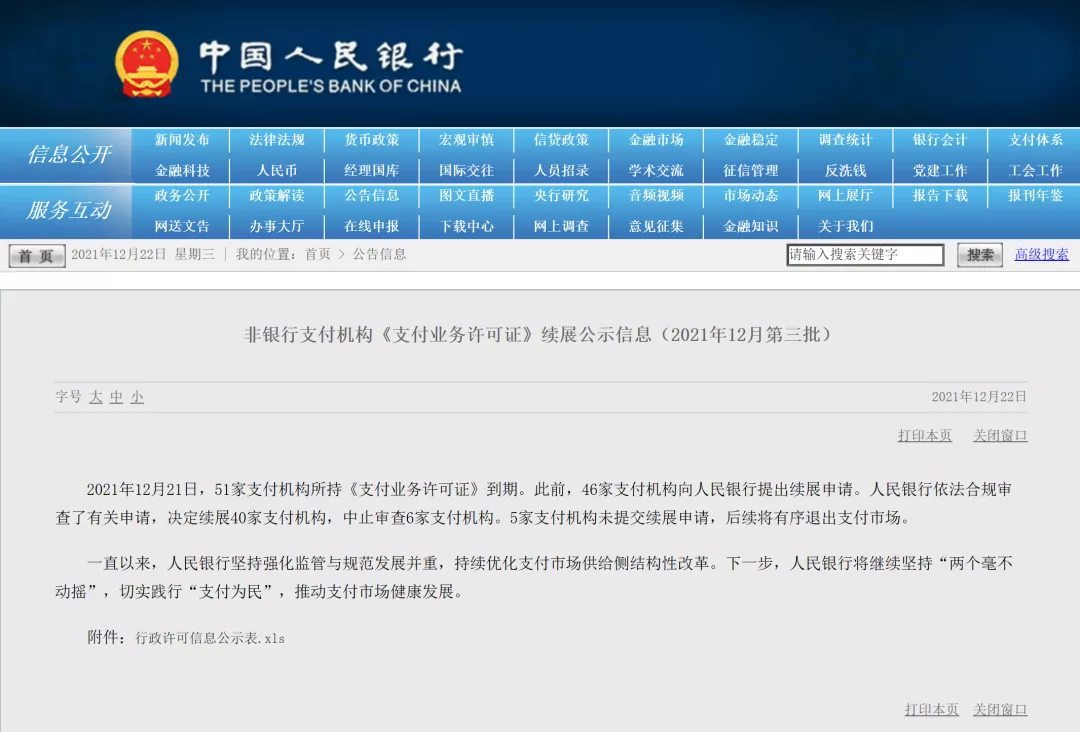Screen dimensions: 1080x732
Task: Select 征信管理 in navigation
Action: (x=751, y=170)
